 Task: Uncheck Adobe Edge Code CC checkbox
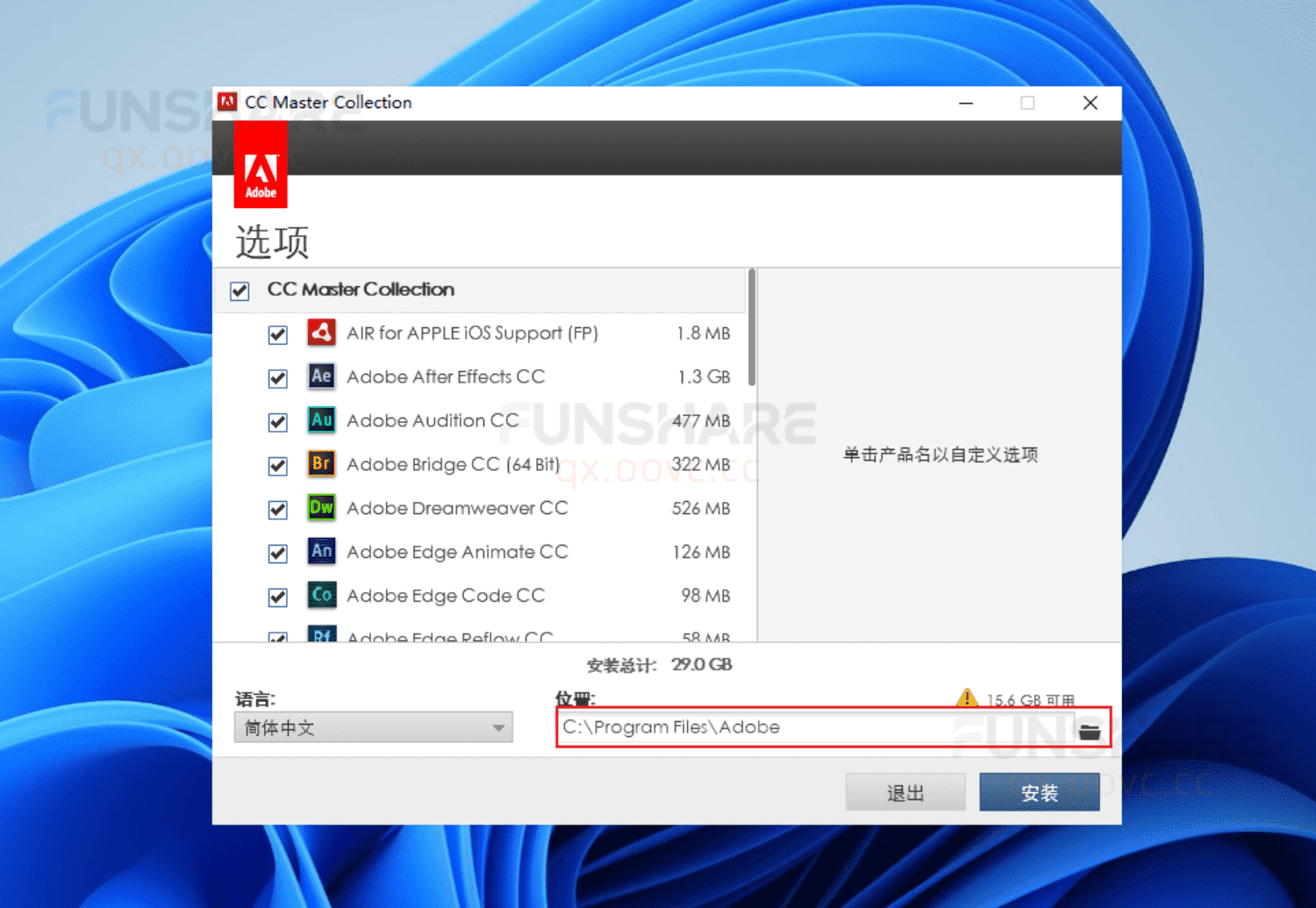point(278,597)
